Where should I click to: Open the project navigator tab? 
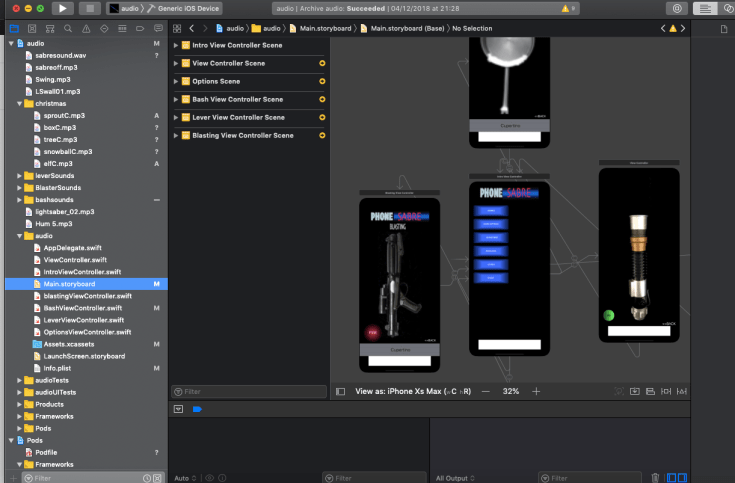point(14,29)
